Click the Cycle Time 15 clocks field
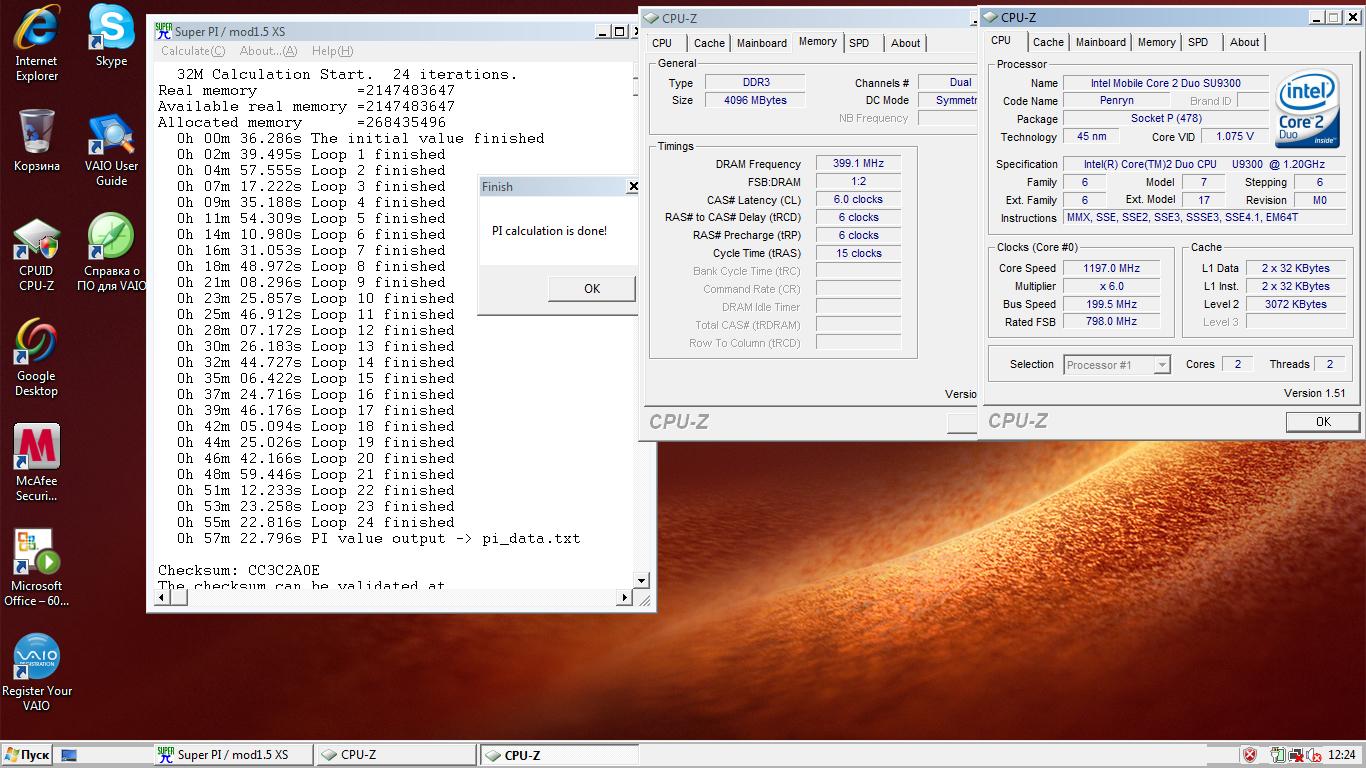This screenshot has height=768, width=1366. [858, 253]
